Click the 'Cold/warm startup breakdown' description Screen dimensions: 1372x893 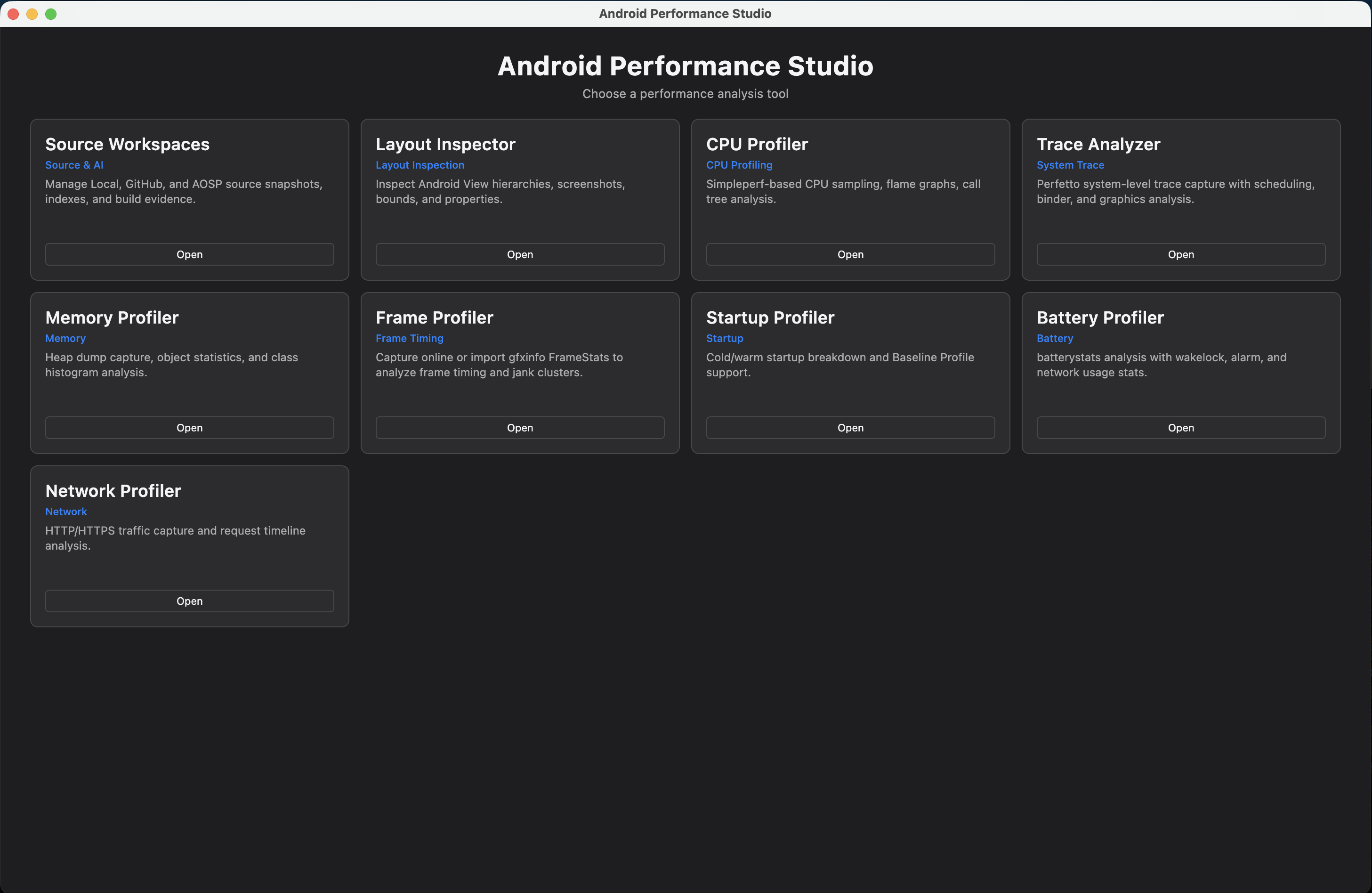[840, 365]
